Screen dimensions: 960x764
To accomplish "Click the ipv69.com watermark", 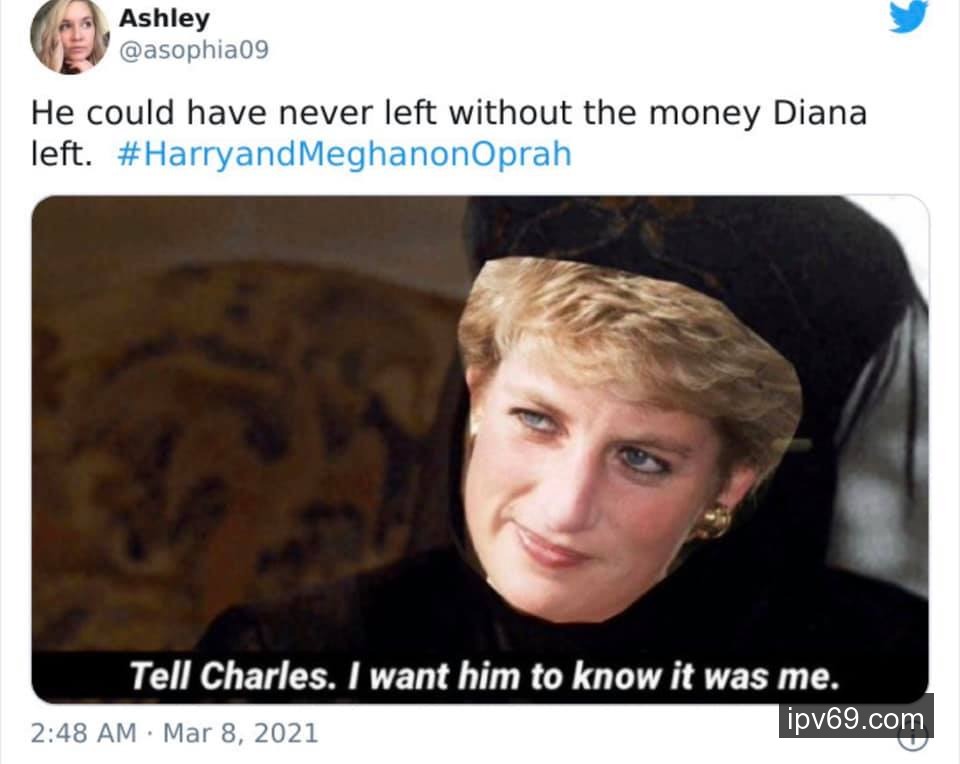I will pyautogui.click(x=856, y=716).
